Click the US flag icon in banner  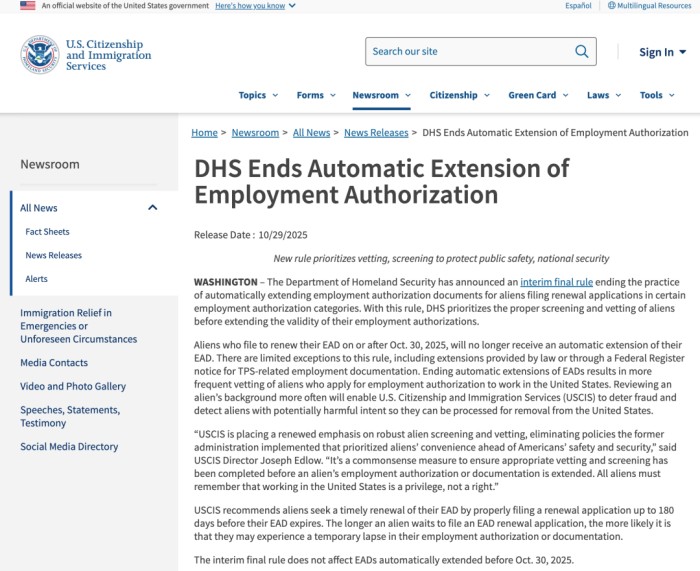coord(27,6)
